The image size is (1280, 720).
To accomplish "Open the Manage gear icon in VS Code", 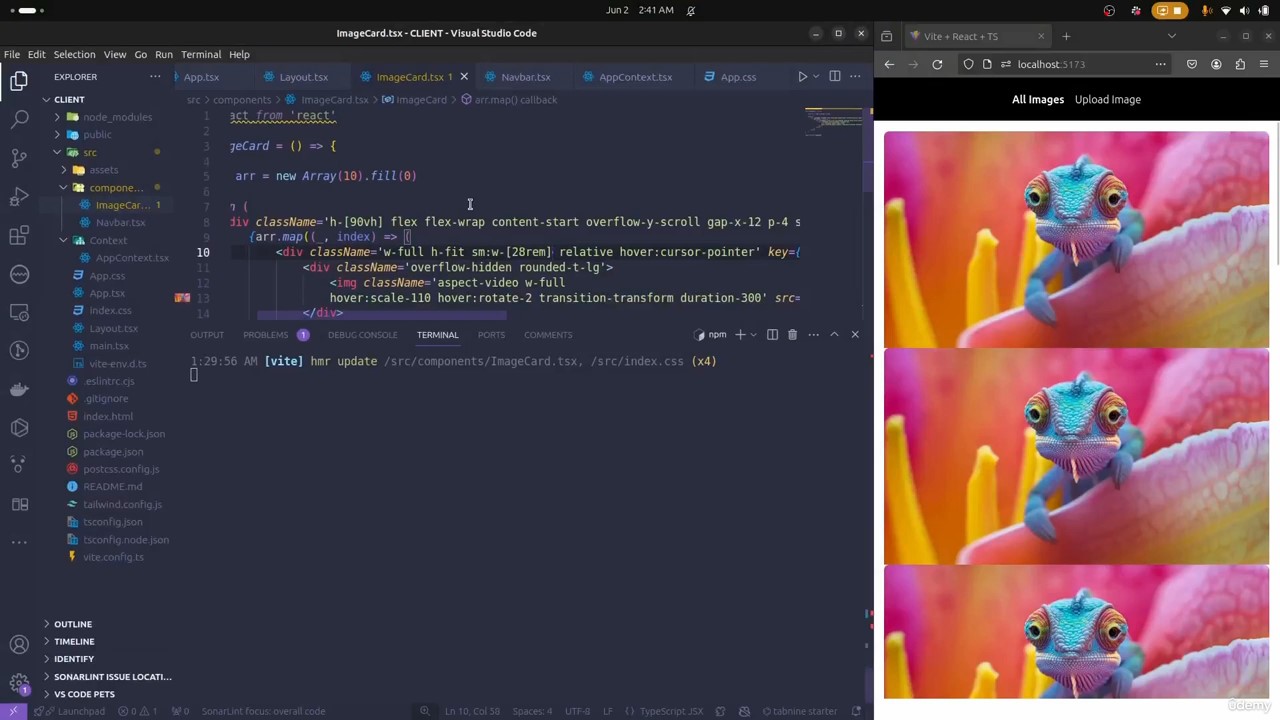I will 19,684.
